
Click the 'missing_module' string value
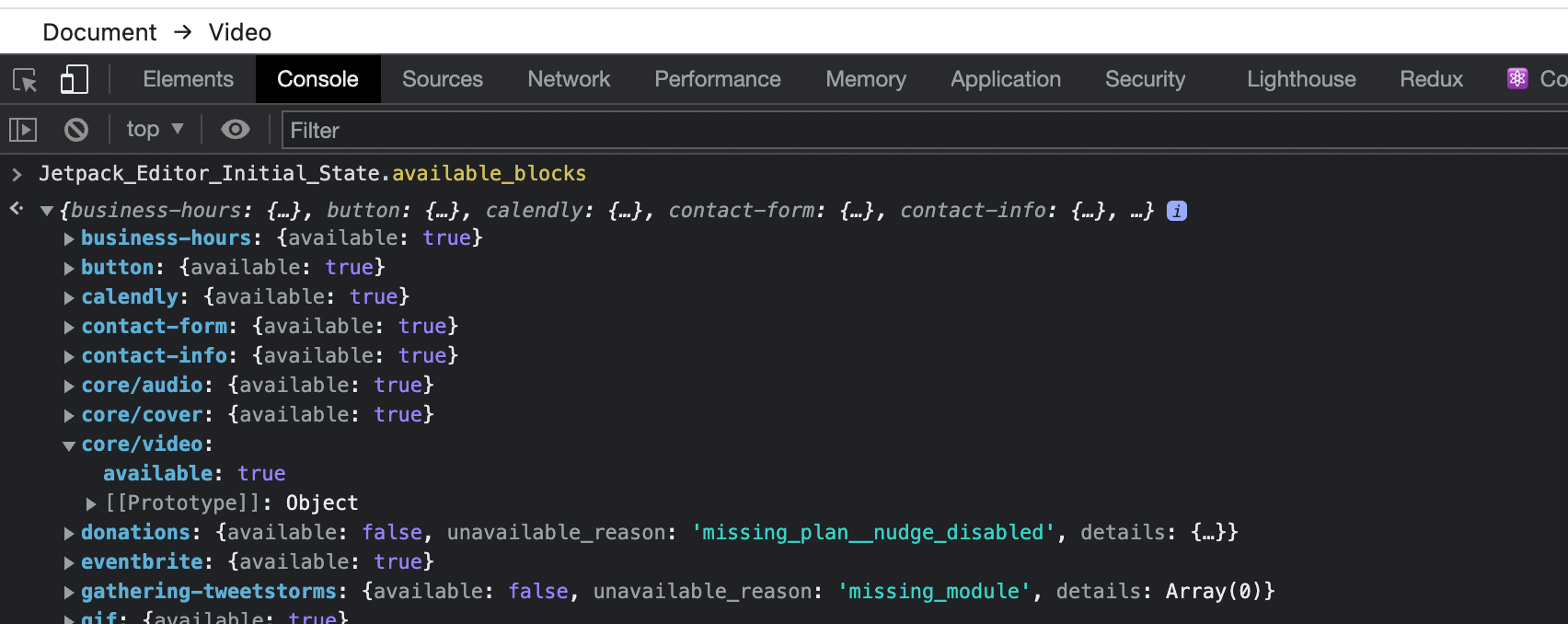[934, 591]
